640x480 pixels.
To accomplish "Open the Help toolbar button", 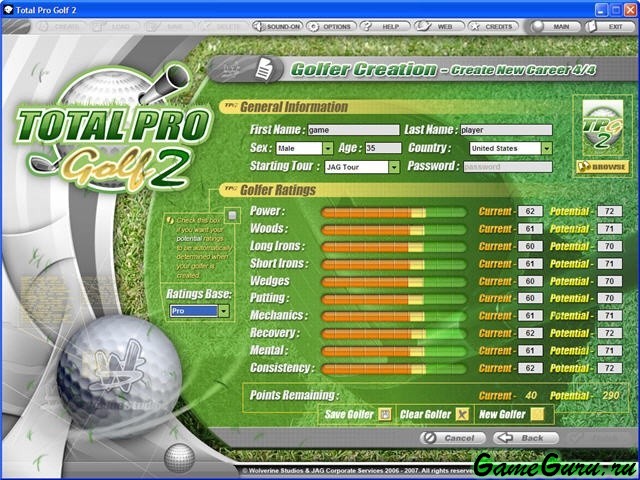I will 385,27.
